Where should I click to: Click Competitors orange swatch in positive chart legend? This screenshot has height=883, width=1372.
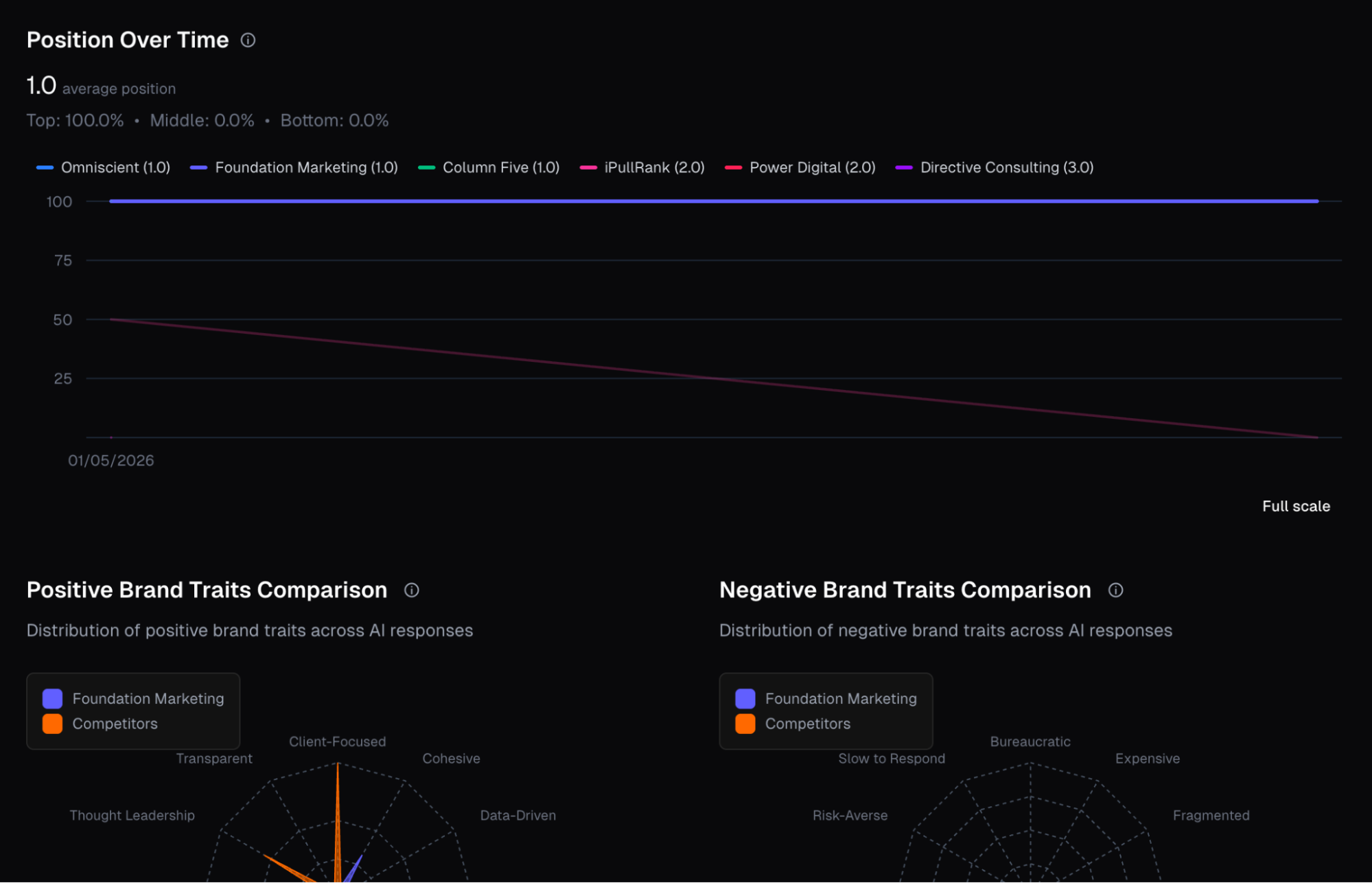point(52,723)
